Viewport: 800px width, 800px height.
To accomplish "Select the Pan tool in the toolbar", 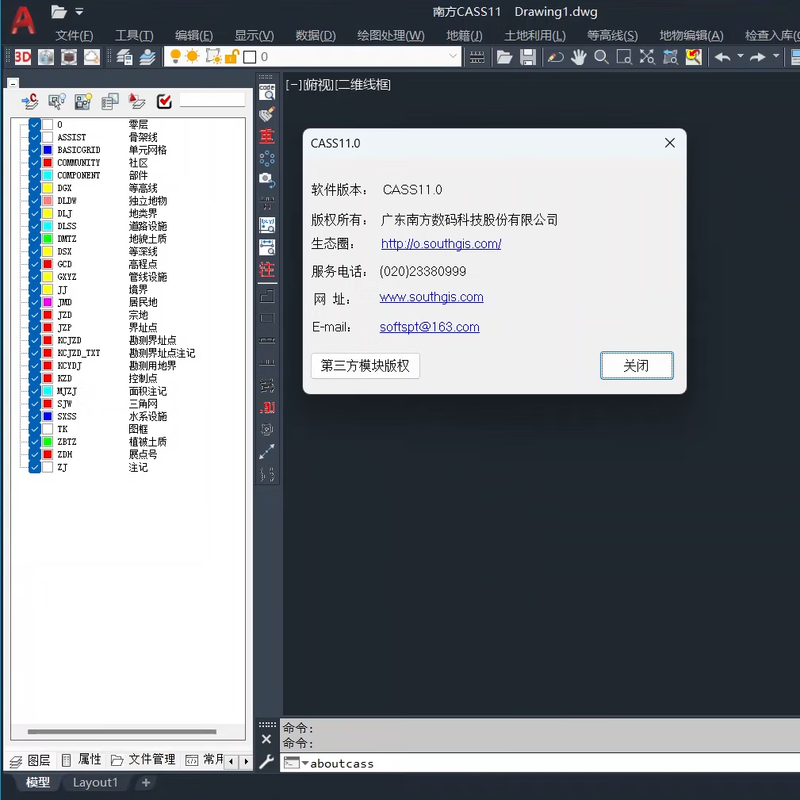I will [x=577, y=57].
